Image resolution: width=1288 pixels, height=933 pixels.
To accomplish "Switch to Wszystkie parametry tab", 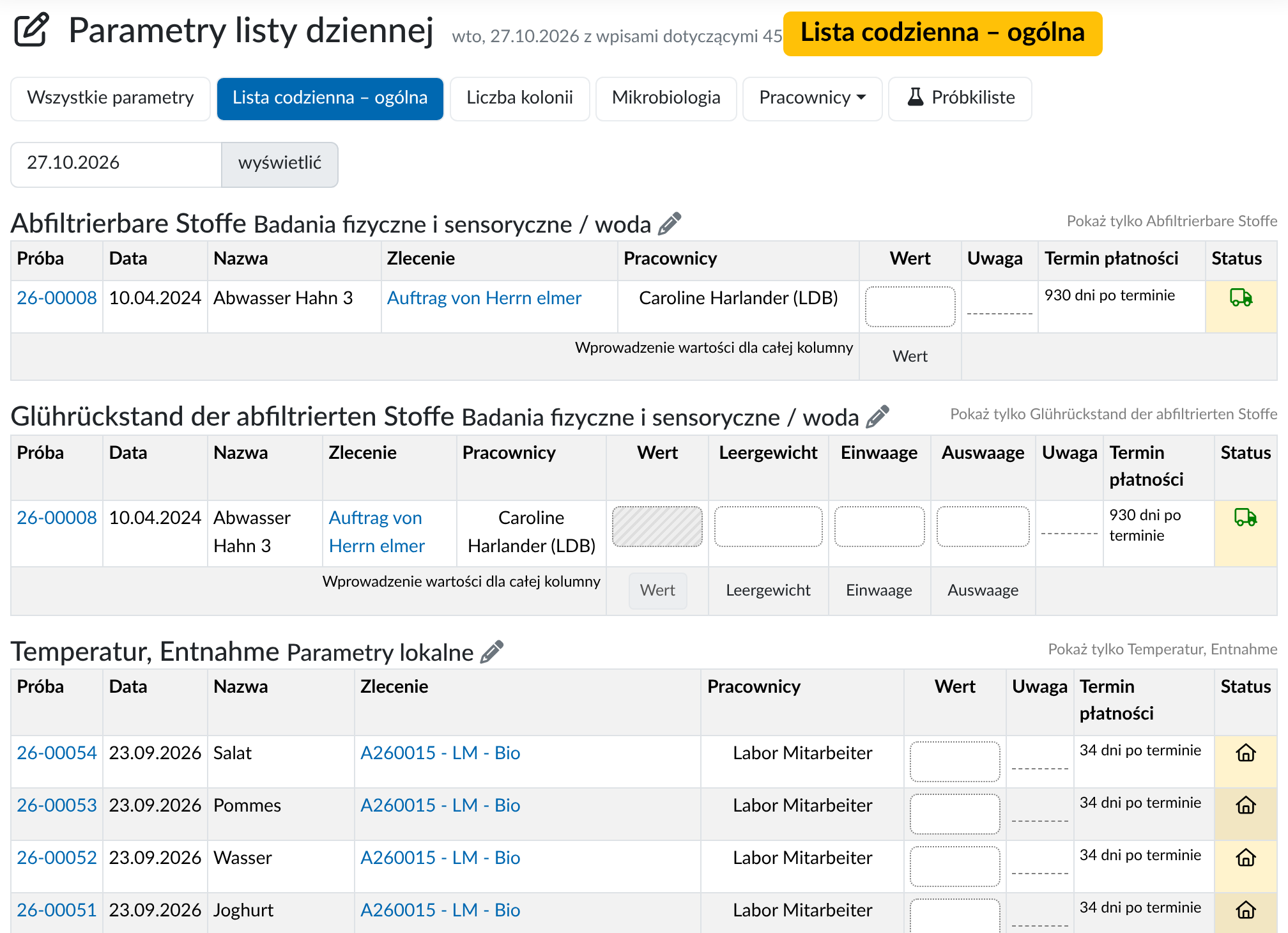I will coord(111,98).
